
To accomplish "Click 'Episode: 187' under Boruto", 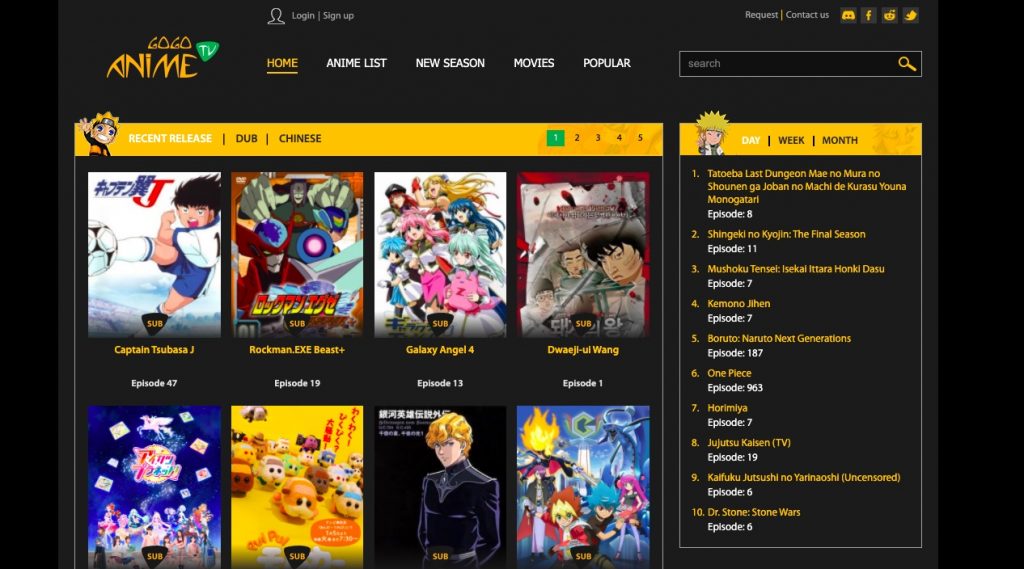I will tap(735, 353).
